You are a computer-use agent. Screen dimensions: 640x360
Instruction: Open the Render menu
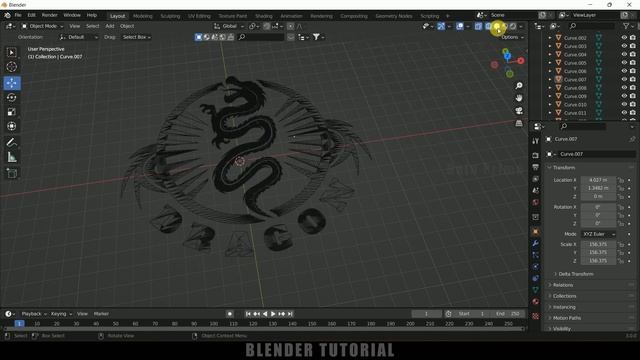pos(49,15)
